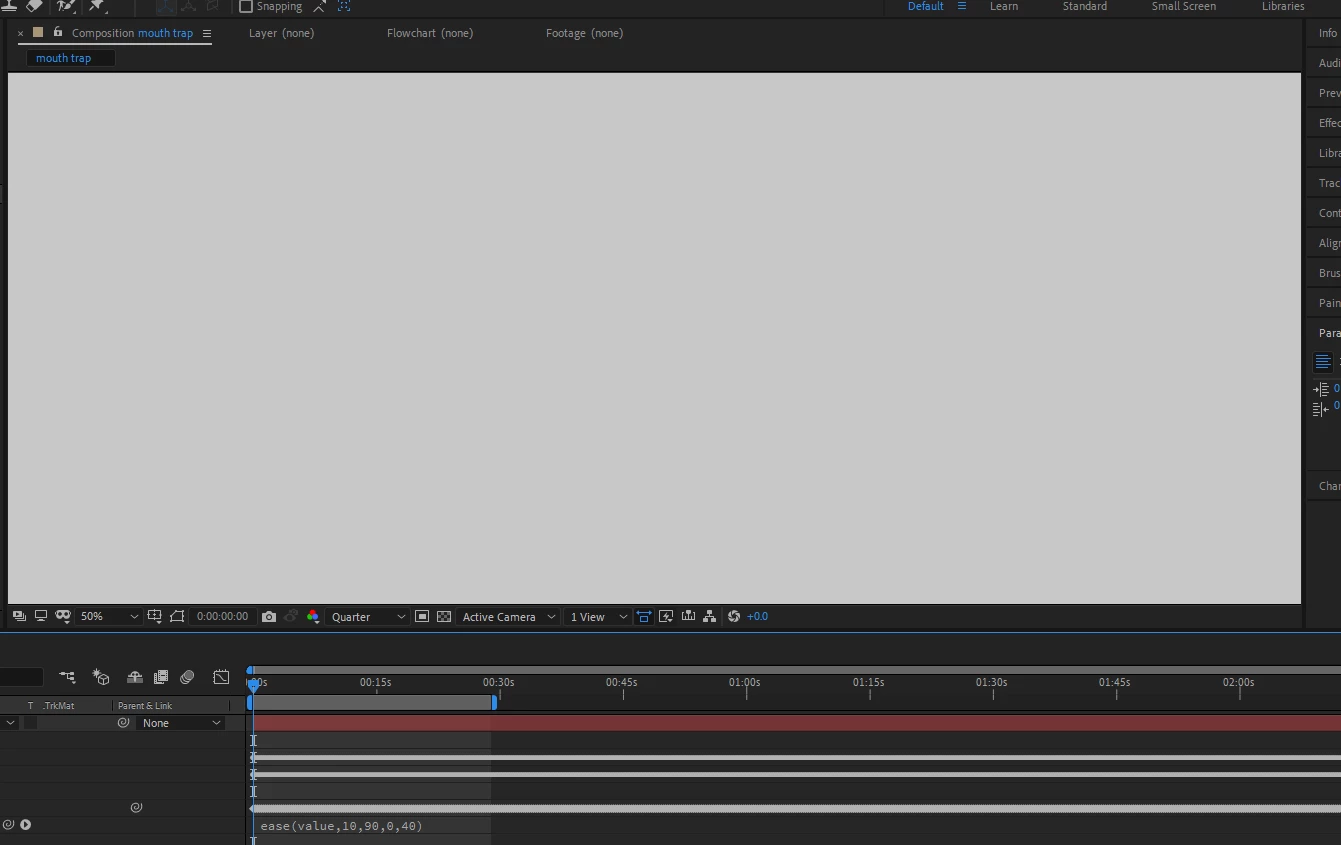Click the Parent & Link column header
The height and width of the screenshot is (845, 1341).
click(145, 706)
